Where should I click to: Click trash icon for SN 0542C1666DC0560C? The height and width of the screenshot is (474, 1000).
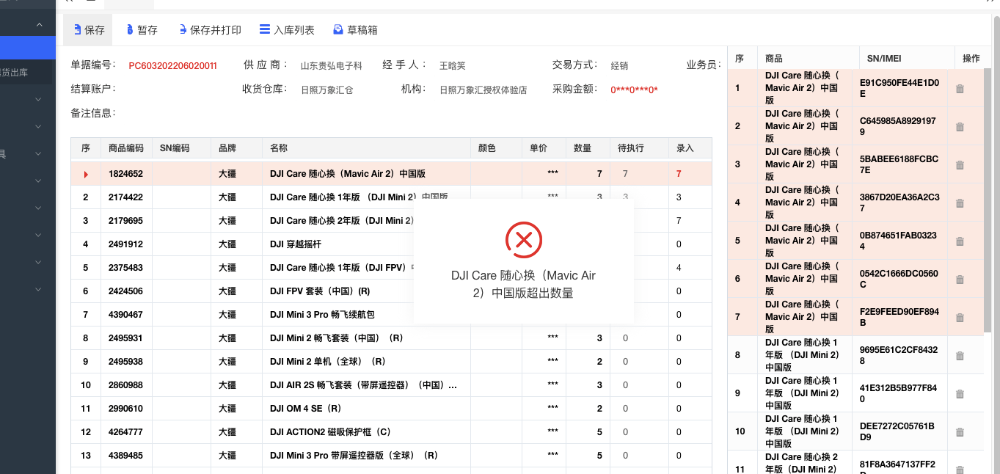[x=960, y=279]
